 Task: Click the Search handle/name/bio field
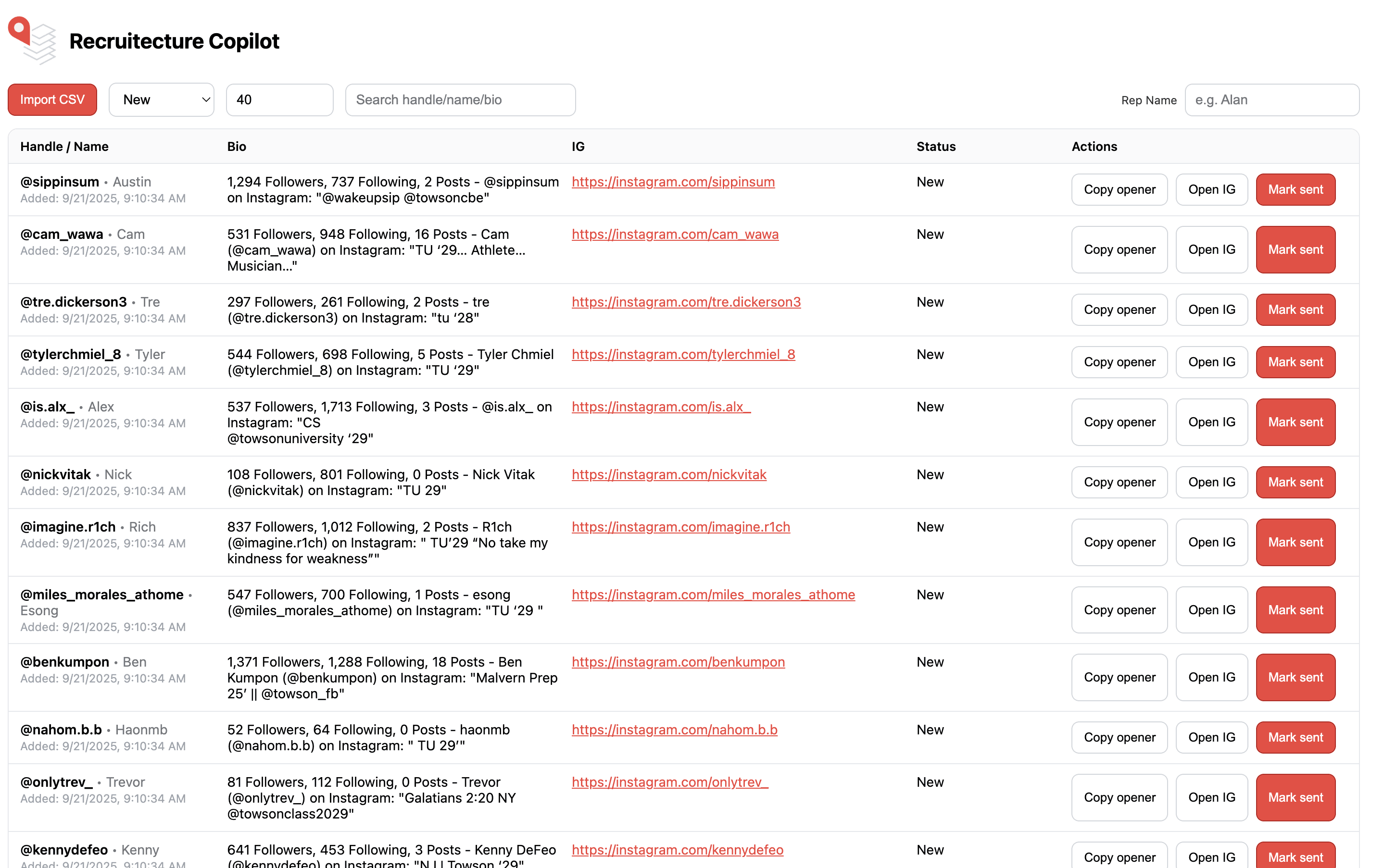(x=460, y=100)
